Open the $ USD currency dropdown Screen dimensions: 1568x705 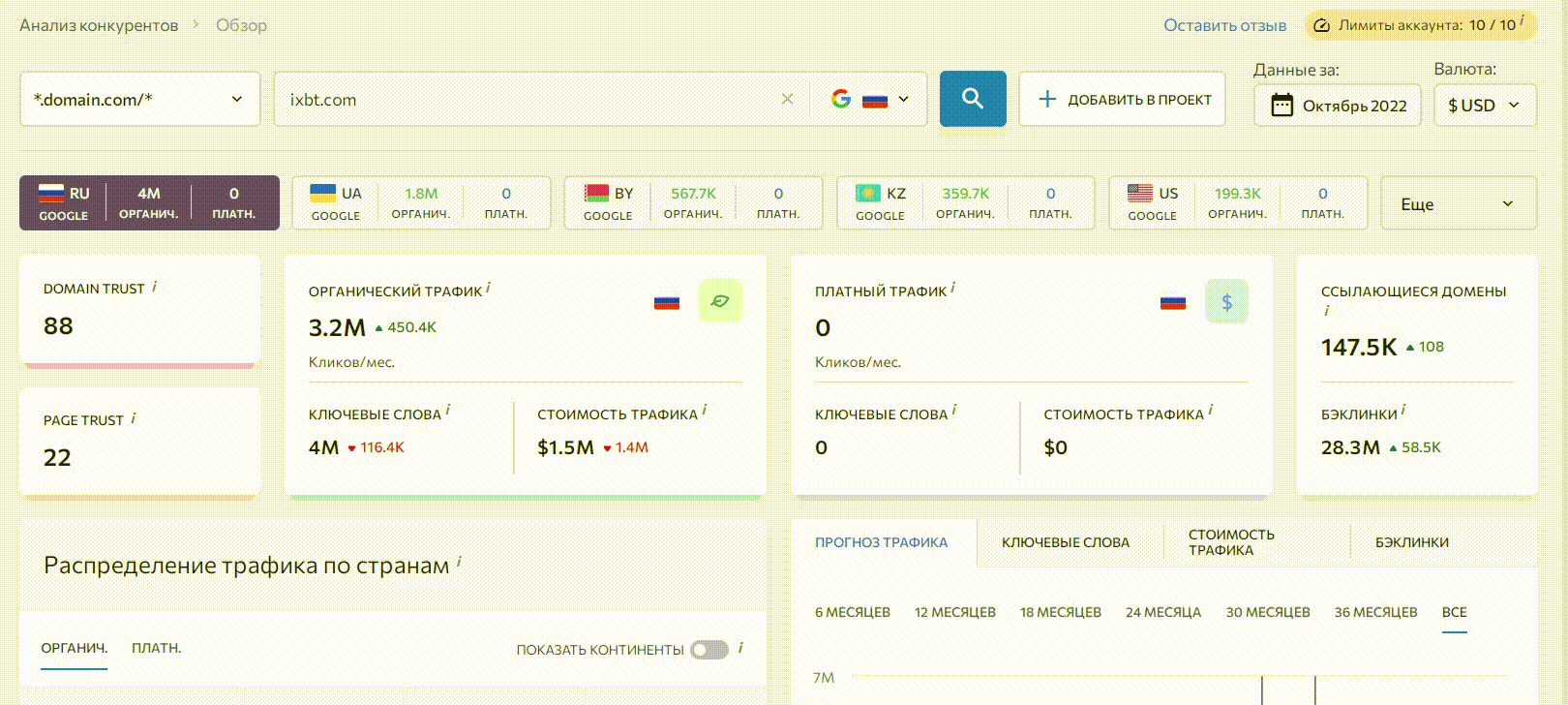coord(1485,106)
